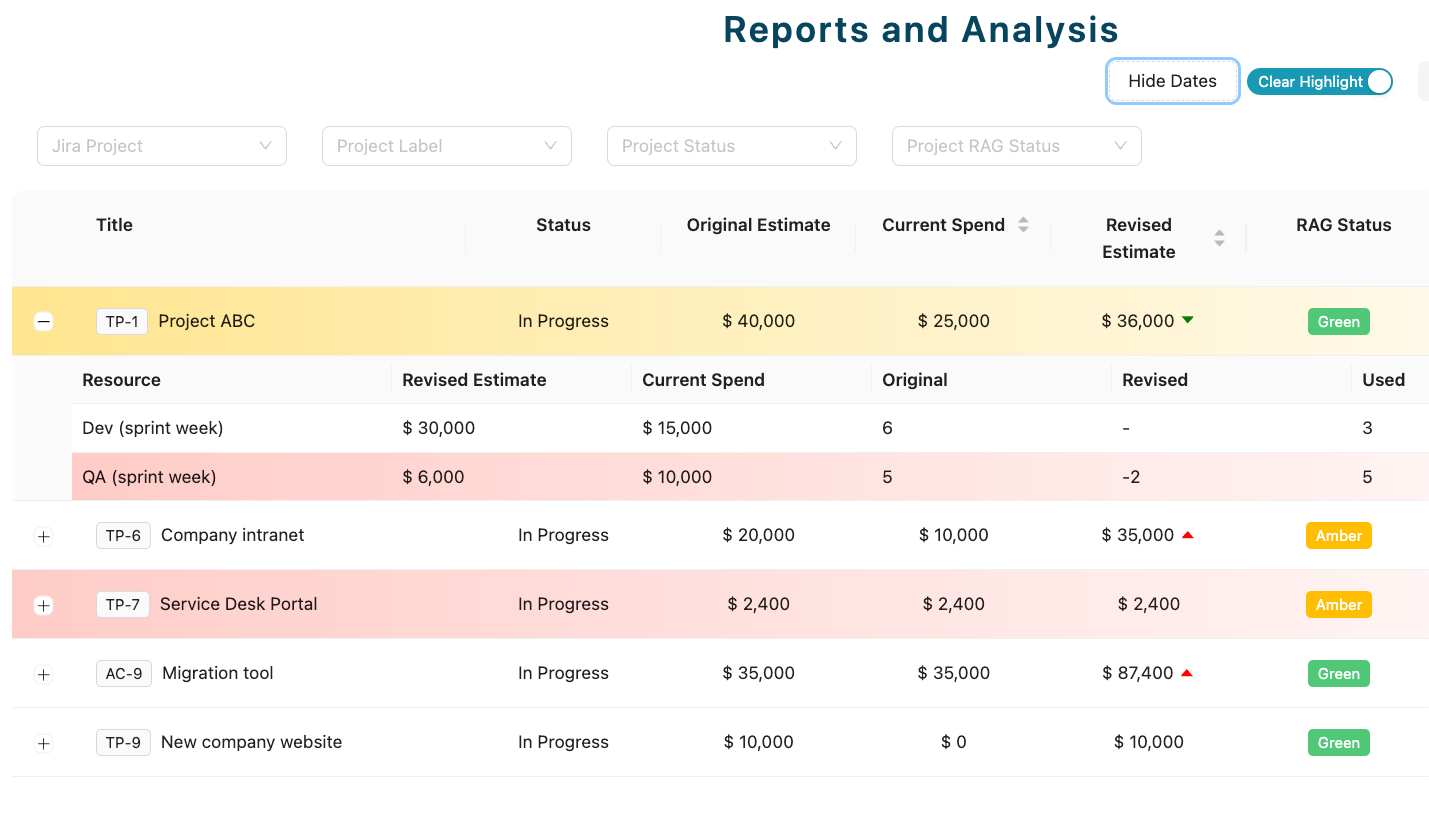Click the AC-9 issue key tag
Screen dimensions: 1429x813
124,674
